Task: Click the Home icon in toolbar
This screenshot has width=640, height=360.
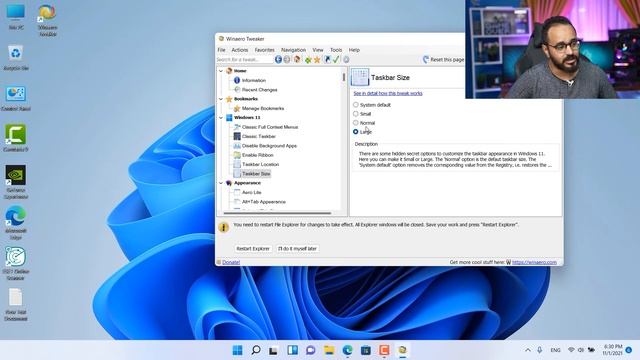Action: tap(297, 60)
